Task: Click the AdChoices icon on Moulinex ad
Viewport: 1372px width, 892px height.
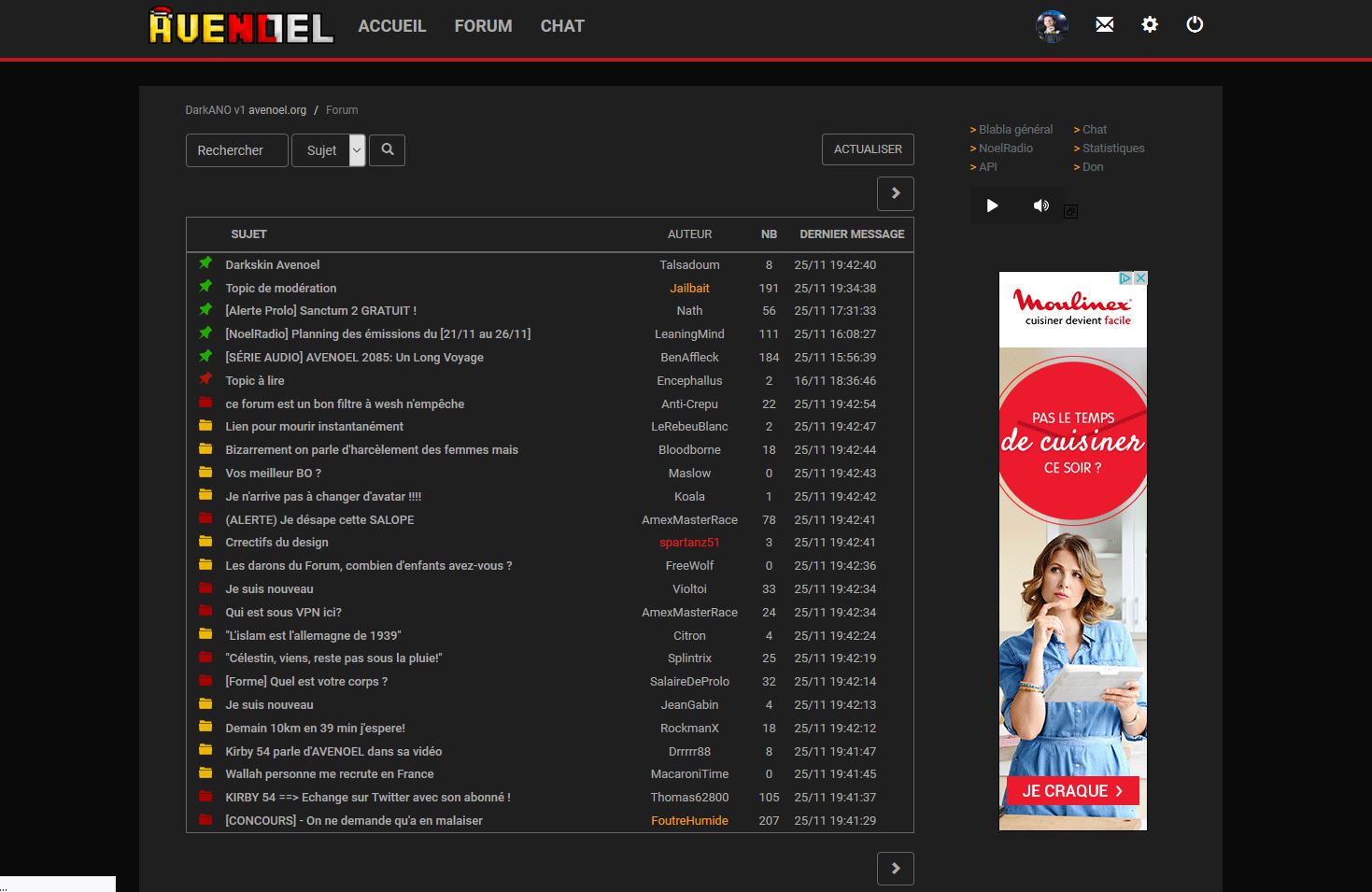Action: coord(1126,278)
